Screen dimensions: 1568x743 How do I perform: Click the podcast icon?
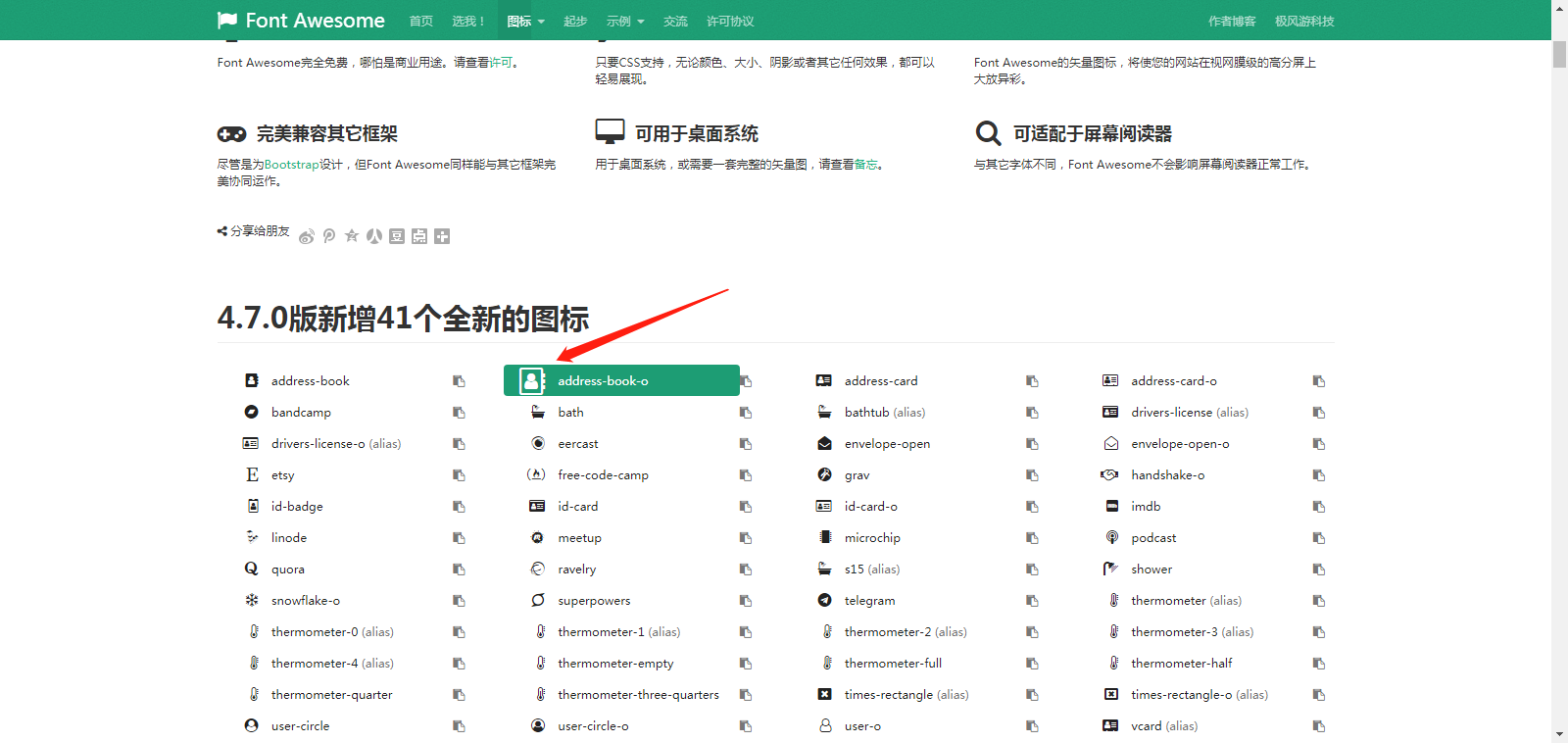point(1111,537)
